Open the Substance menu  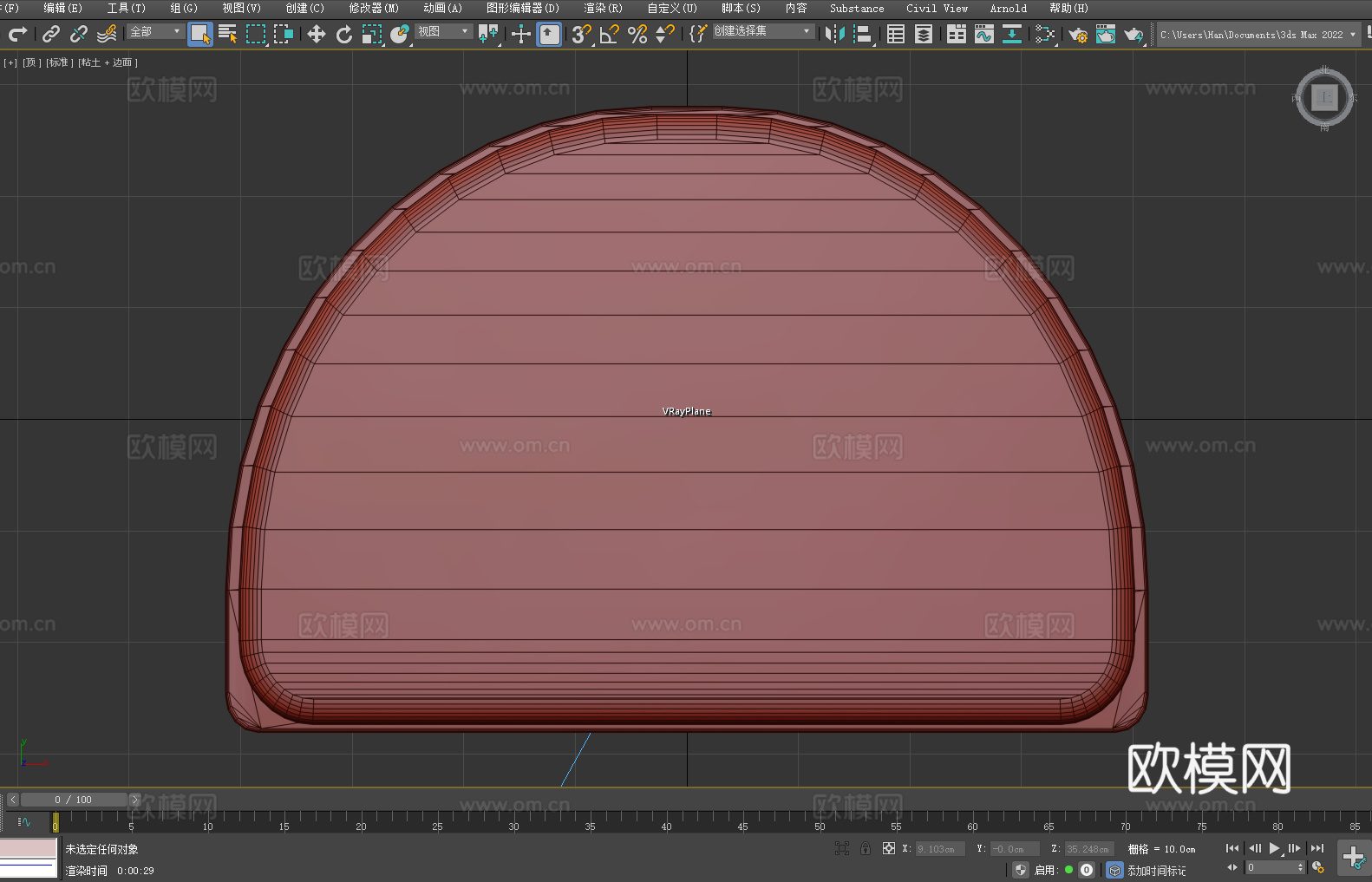pyautogui.click(x=857, y=8)
